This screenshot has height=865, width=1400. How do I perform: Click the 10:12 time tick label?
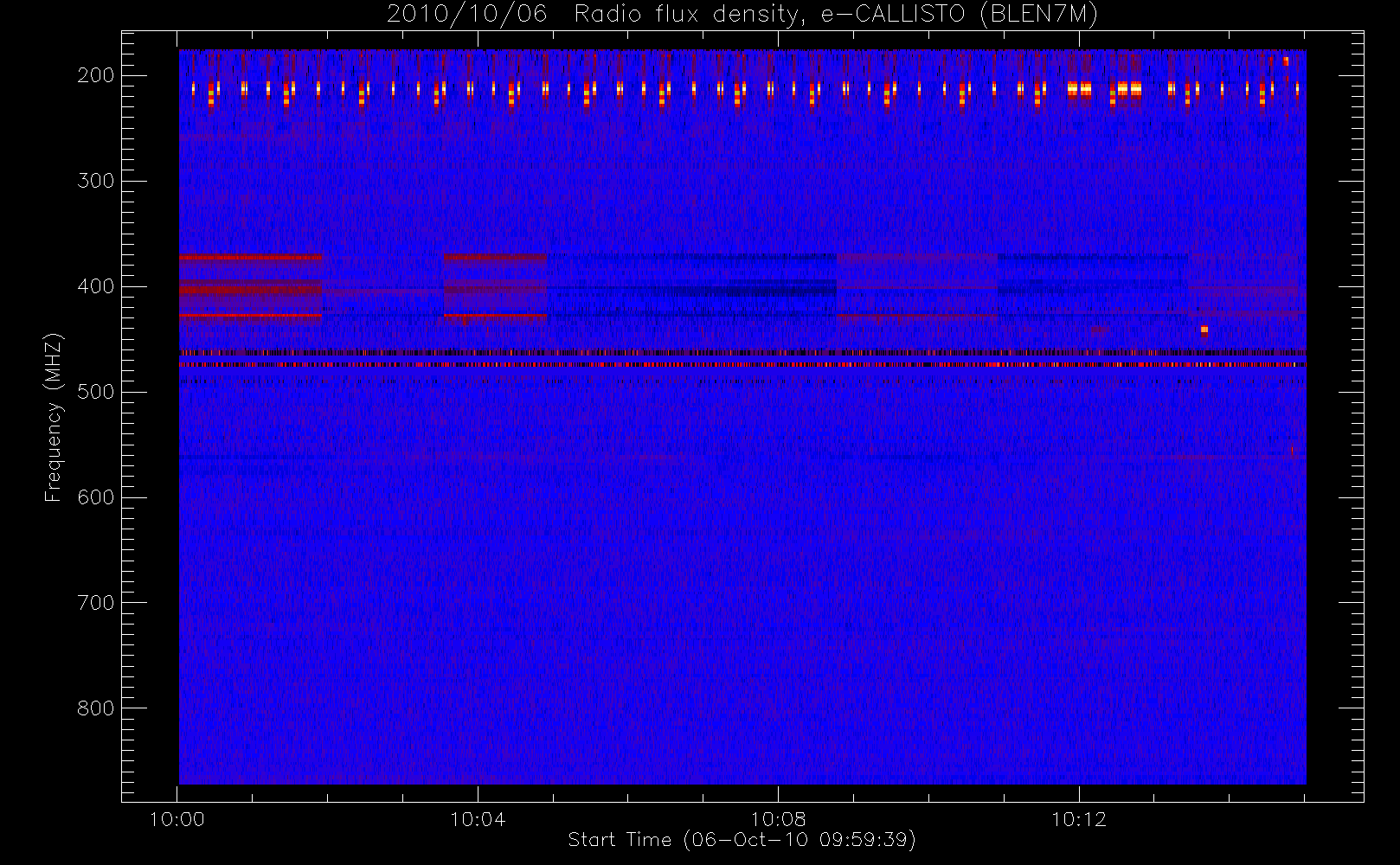pyautogui.click(x=1079, y=819)
